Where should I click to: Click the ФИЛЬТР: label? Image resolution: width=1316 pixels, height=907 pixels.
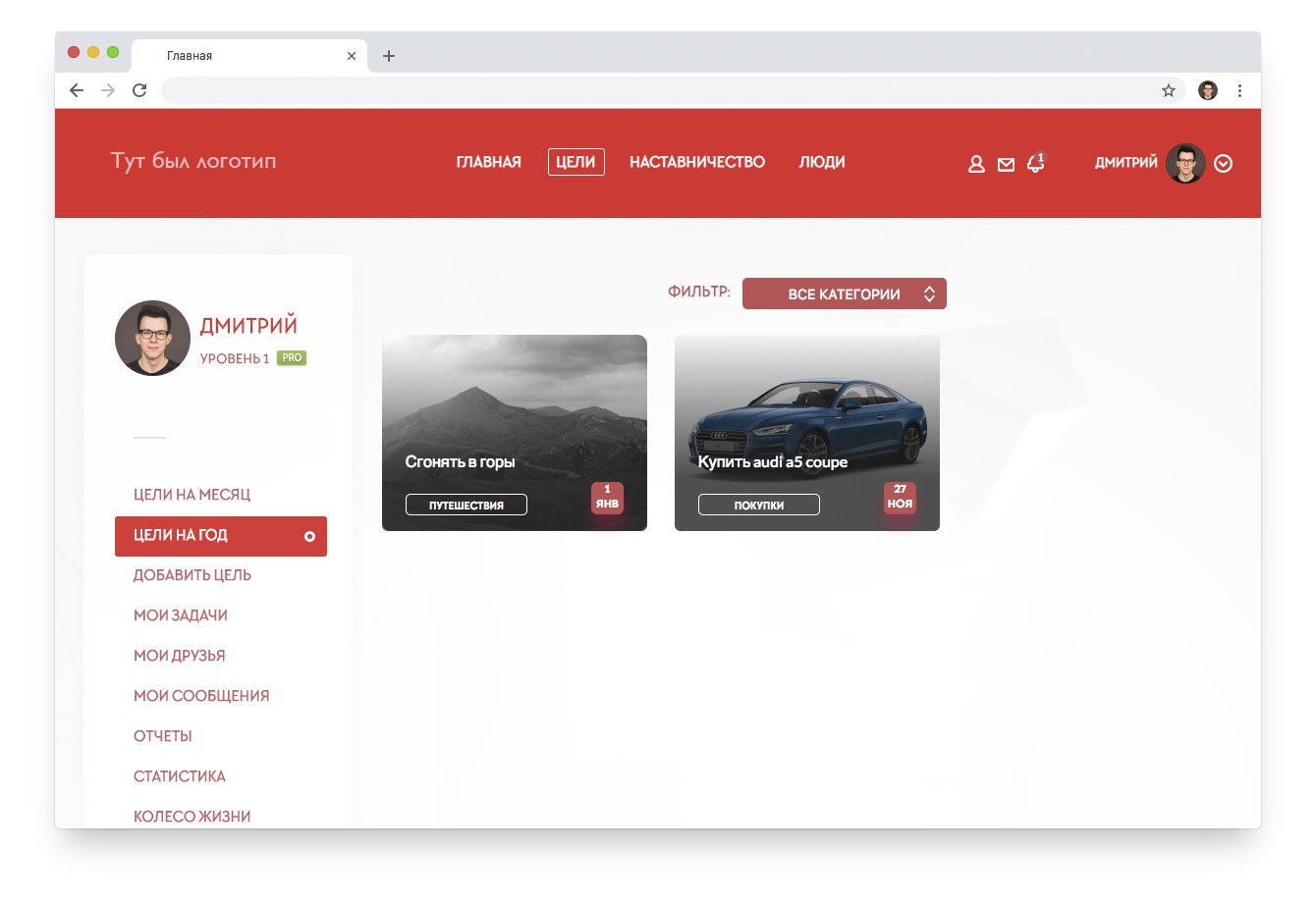tap(699, 292)
